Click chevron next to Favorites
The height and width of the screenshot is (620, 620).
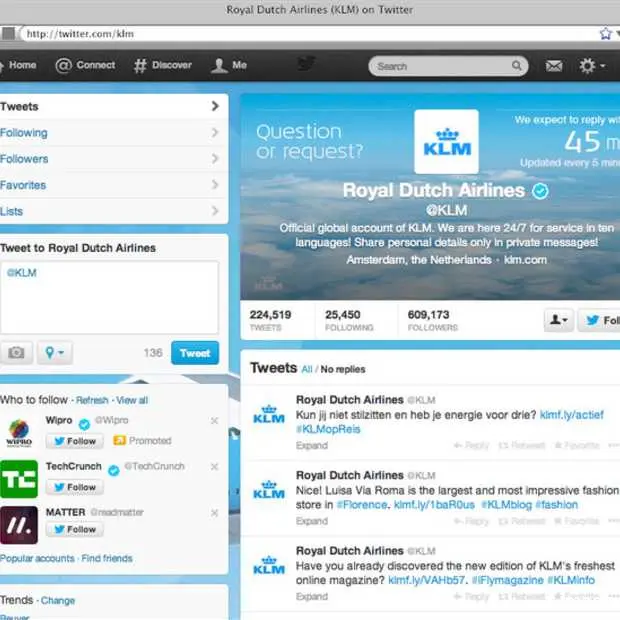click(215, 185)
